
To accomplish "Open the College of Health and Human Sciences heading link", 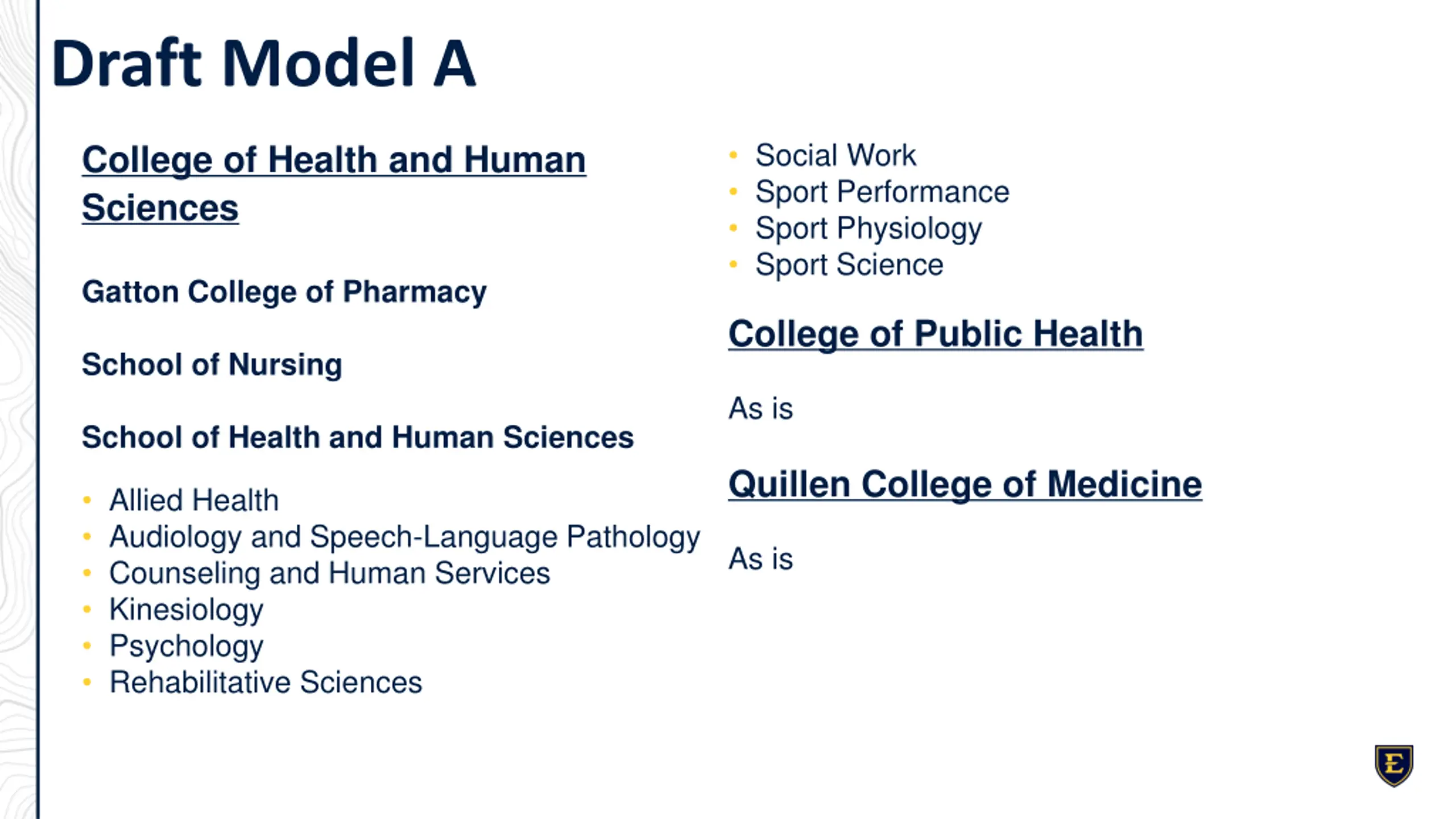I will pyautogui.click(x=334, y=183).
